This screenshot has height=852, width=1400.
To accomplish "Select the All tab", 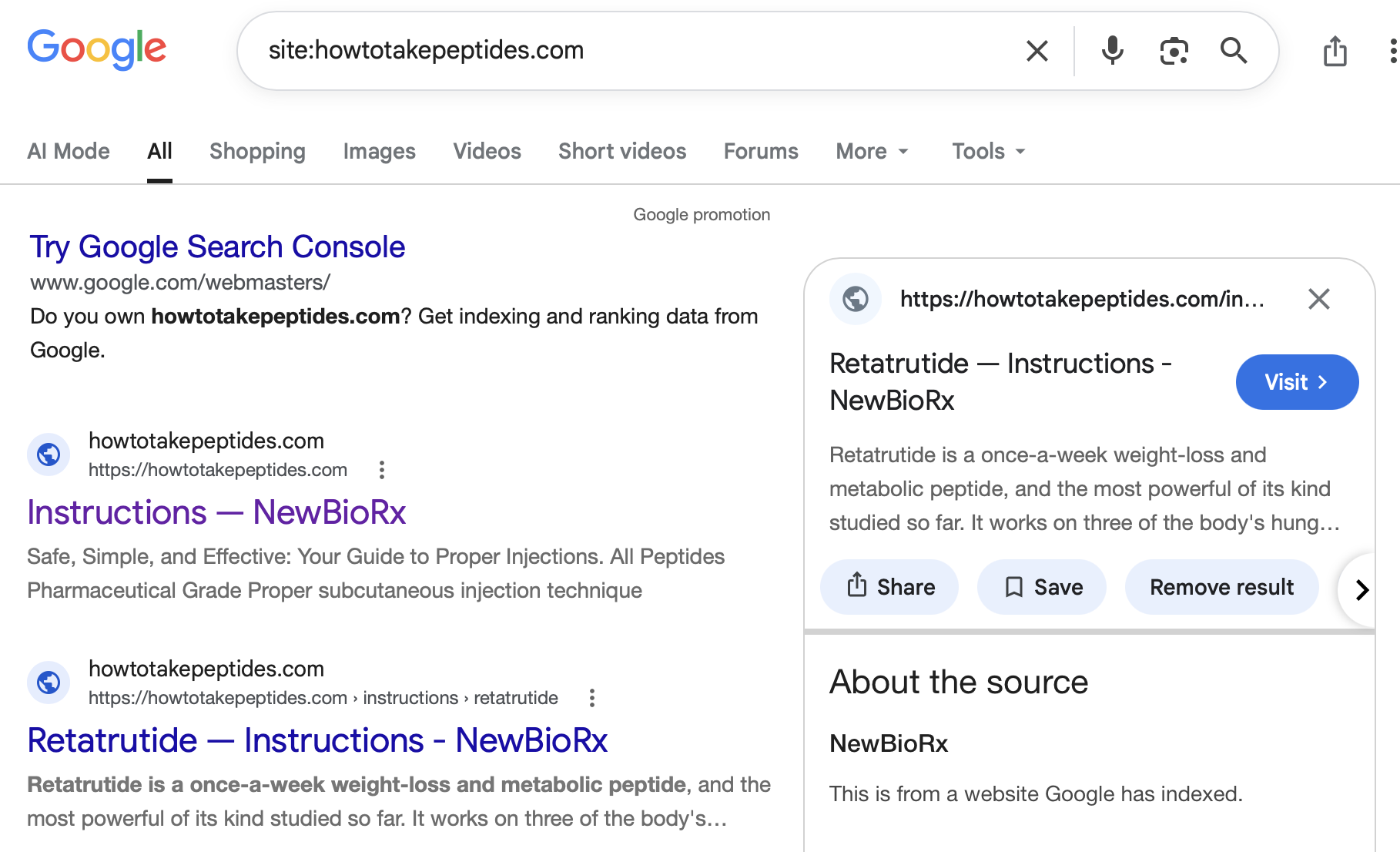I will coord(159,151).
